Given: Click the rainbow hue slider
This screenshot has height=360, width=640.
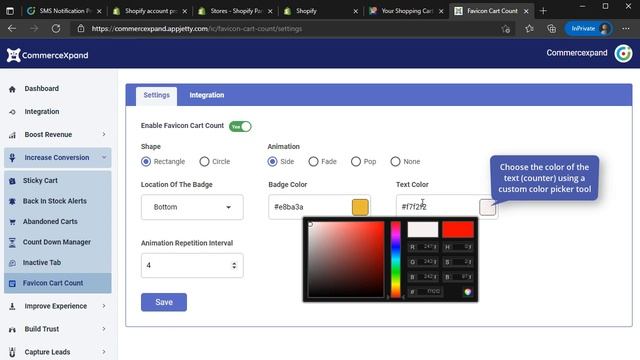Looking at the screenshot, I should point(396,260).
